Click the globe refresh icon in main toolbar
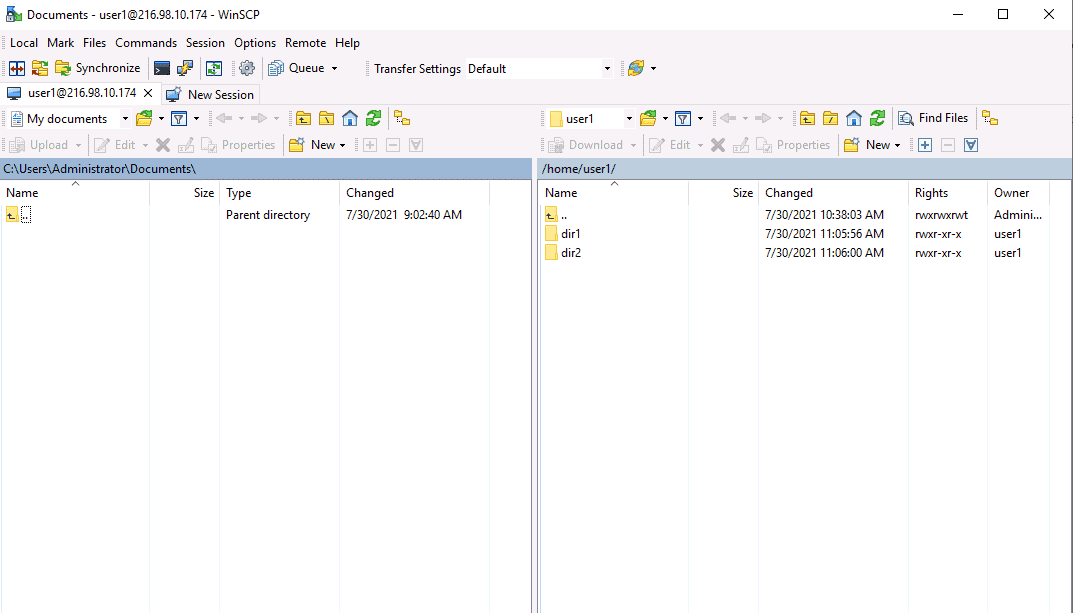This screenshot has width=1073, height=613. coord(636,68)
